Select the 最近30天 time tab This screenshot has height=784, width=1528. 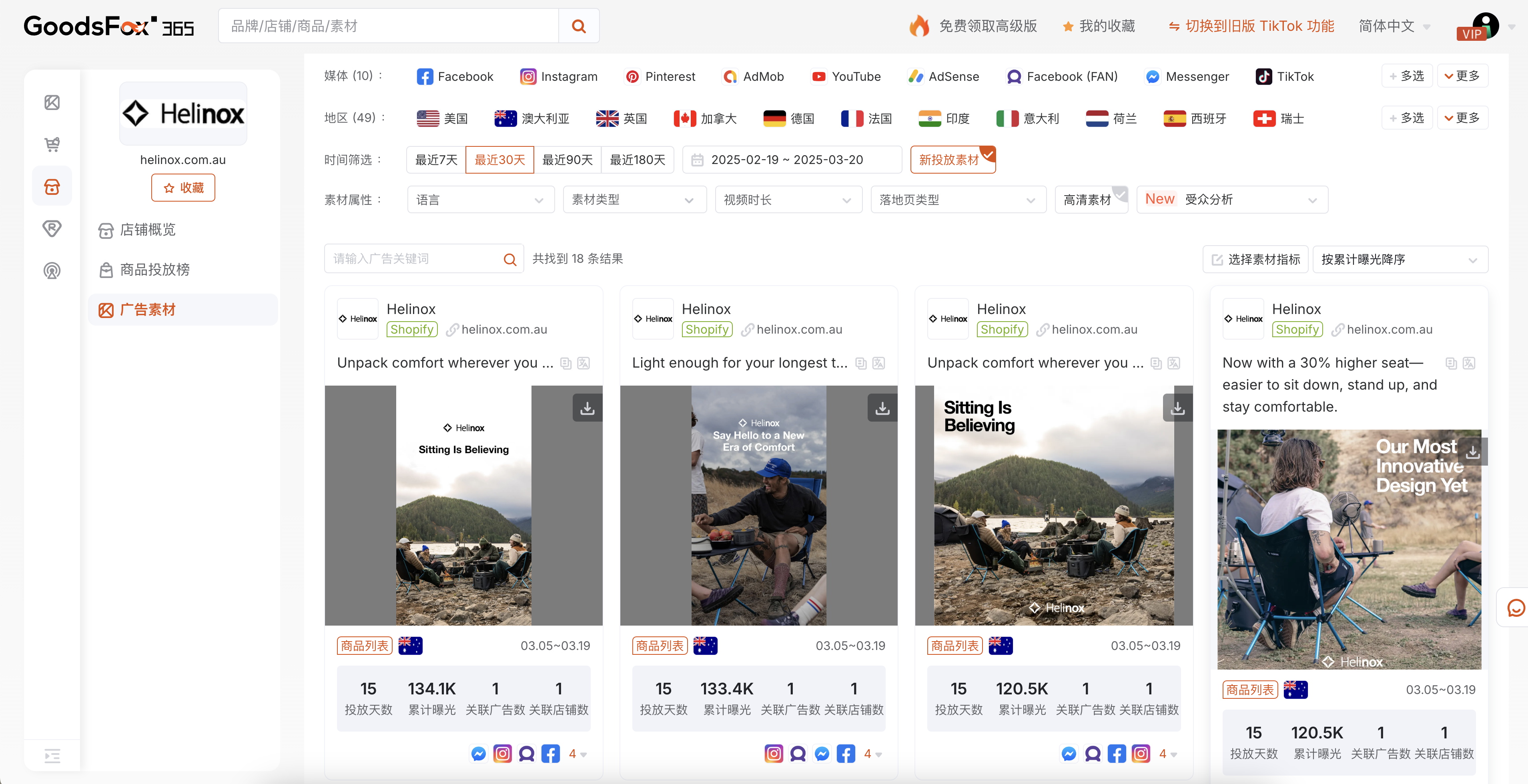coord(499,160)
